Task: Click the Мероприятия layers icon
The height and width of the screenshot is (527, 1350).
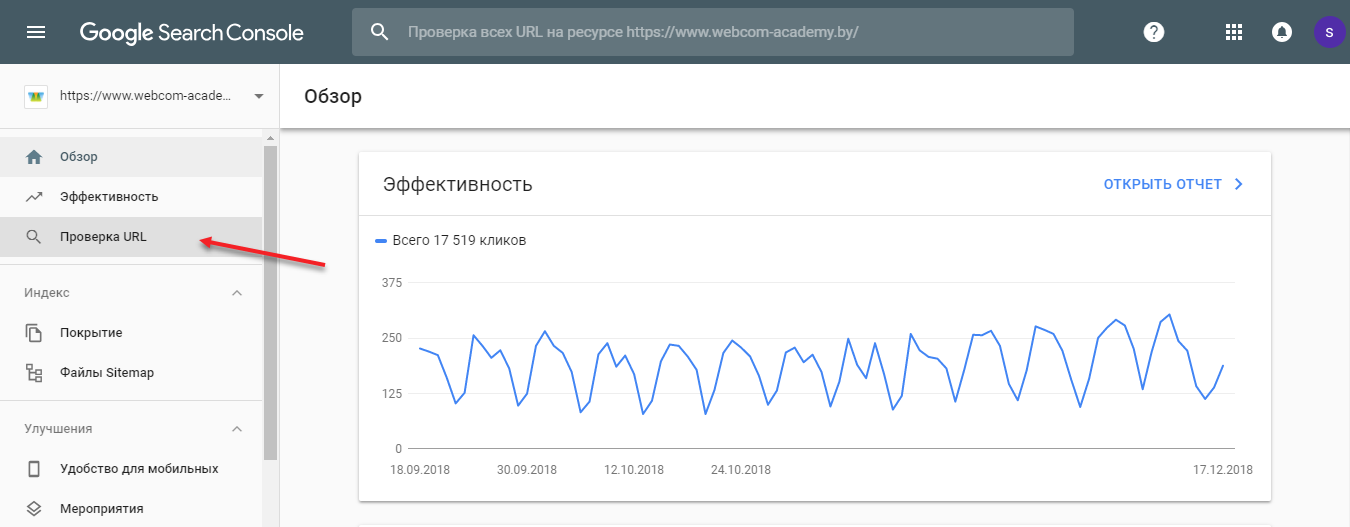Action: (x=34, y=509)
